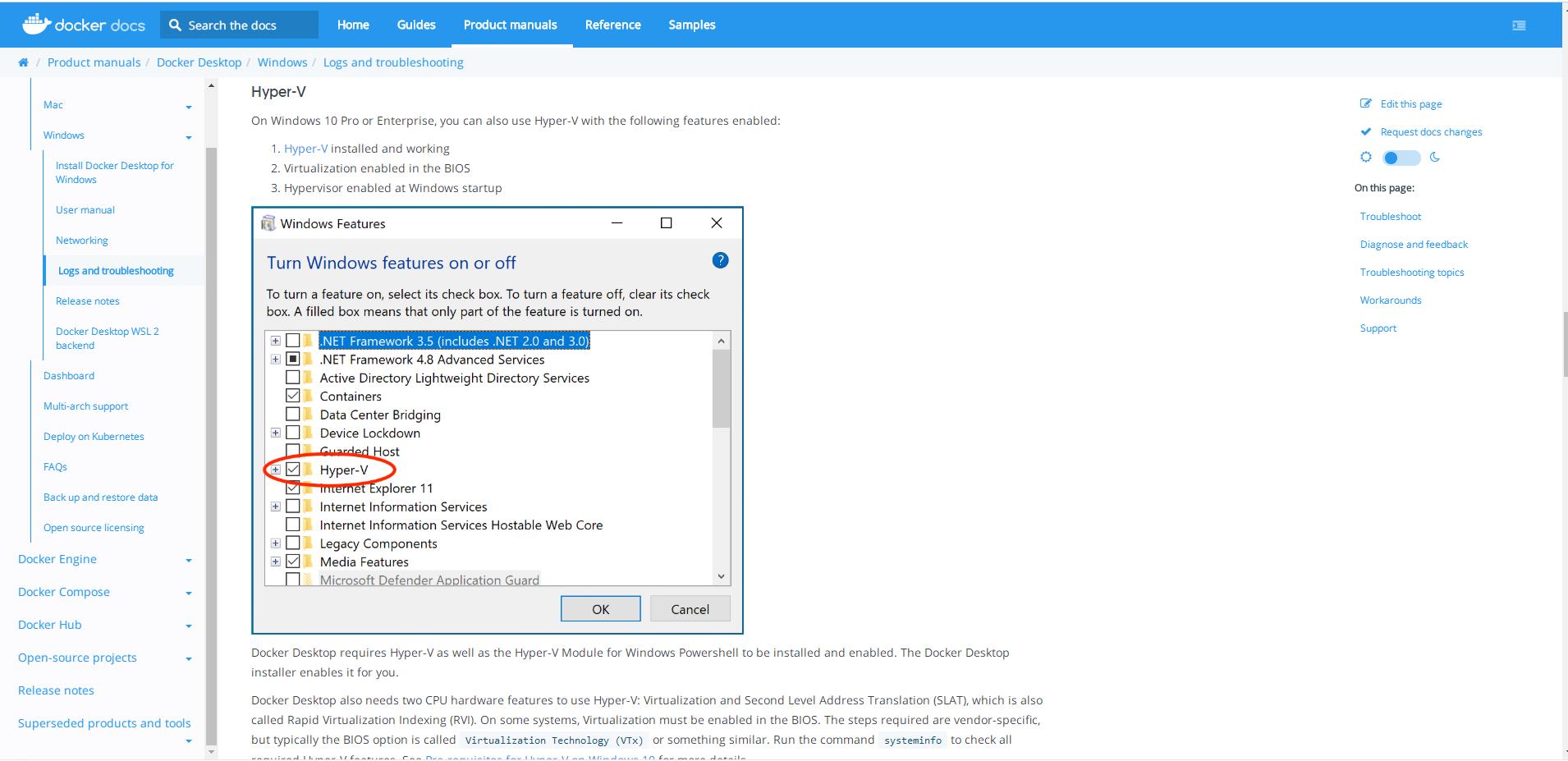The image size is (1568, 761).
Task: Focus the Search the docs field
Action: point(240,25)
